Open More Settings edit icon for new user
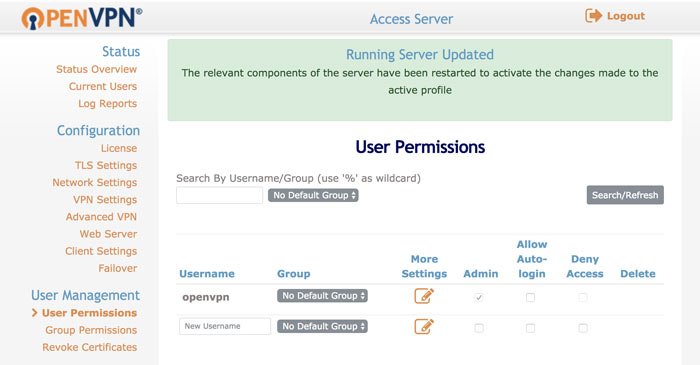700x365 pixels. [424, 327]
